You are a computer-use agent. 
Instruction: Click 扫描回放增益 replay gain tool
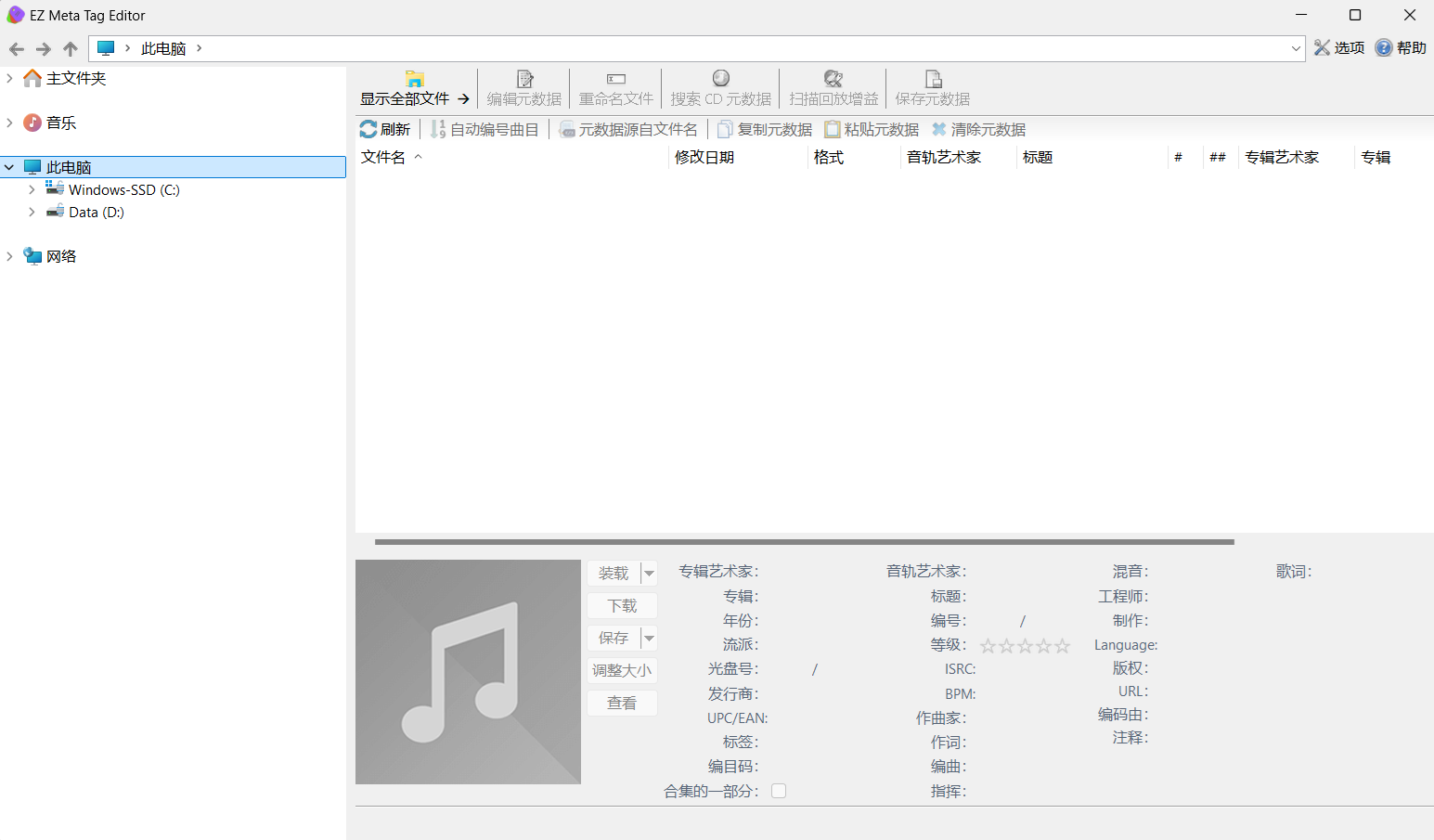(833, 89)
